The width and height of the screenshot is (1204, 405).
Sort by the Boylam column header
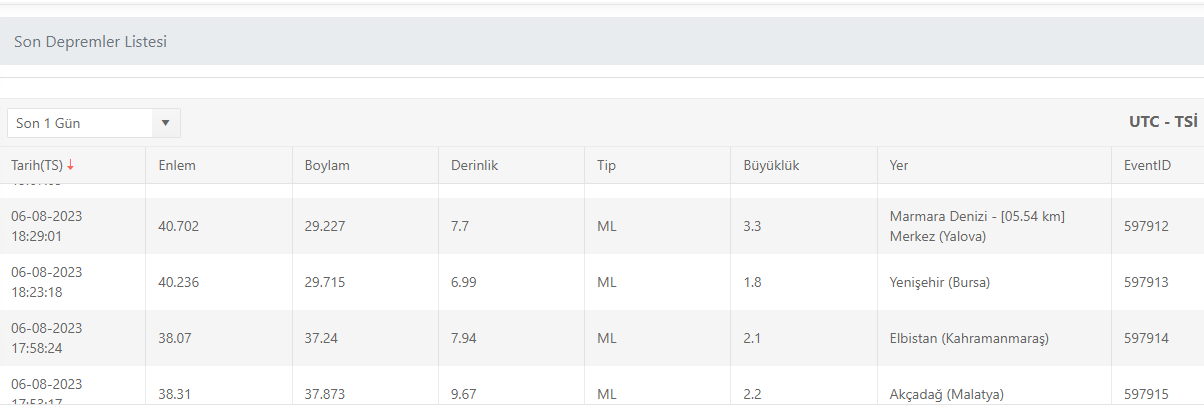(x=327, y=165)
